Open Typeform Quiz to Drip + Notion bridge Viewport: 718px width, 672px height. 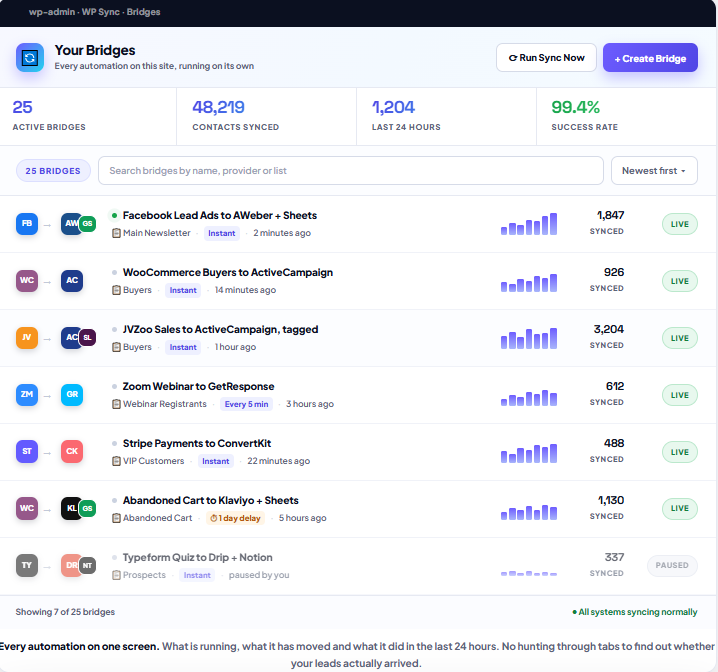point(197,558)
